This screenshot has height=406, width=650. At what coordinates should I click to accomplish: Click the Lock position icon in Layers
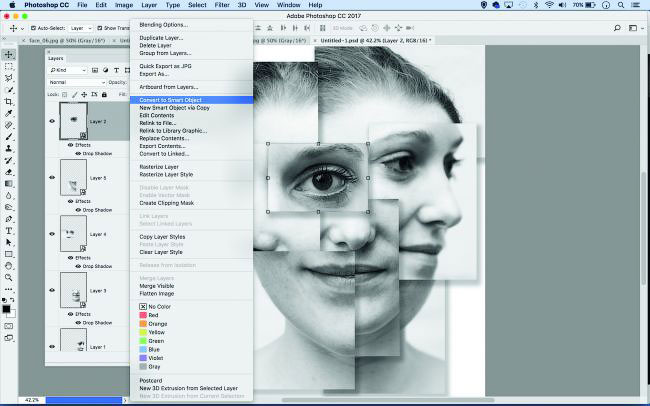(x=84, y=95)
